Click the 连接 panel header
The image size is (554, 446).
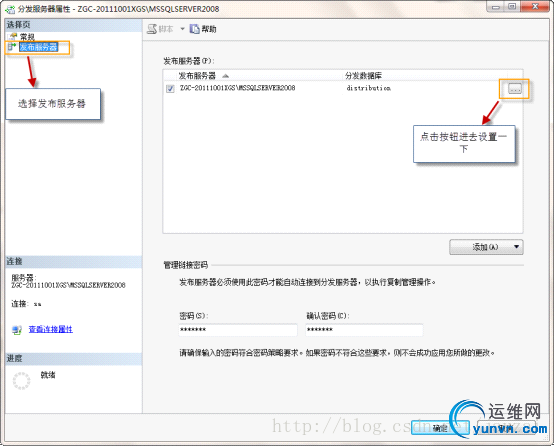click(73, 262)
